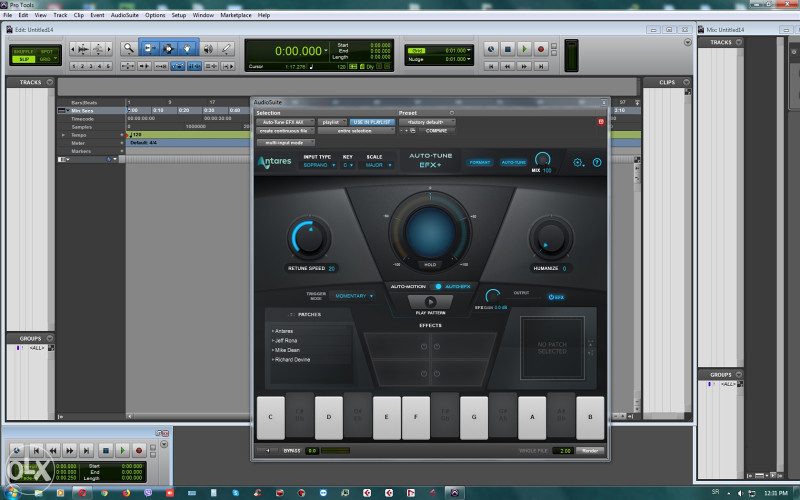Viewport: 800px width, 500px height.
Task: Open Auto-Tune help question mark
Action: point(597,162)
